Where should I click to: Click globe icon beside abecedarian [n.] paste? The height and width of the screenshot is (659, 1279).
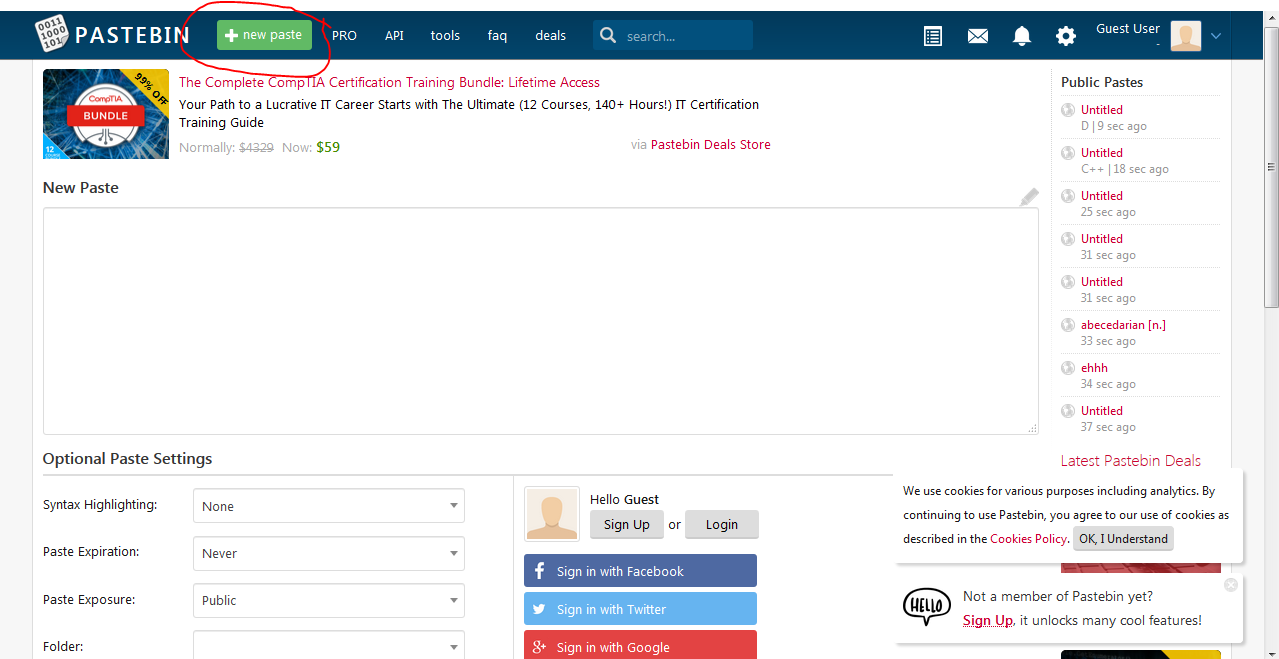point(1068,325)
